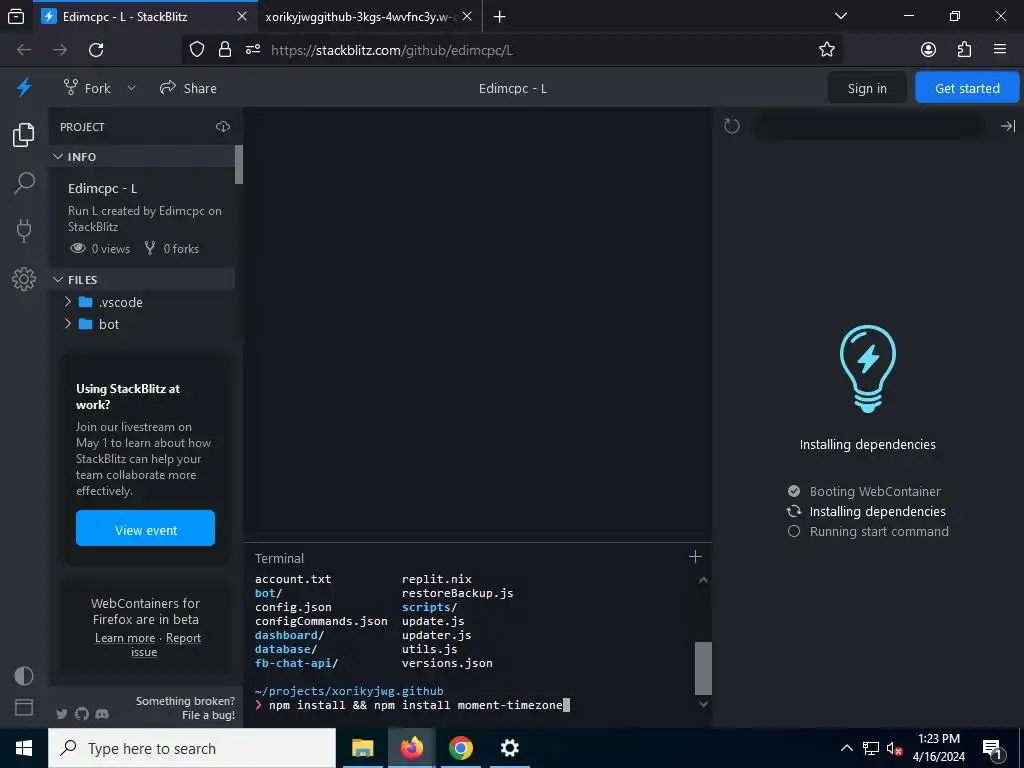Open the Fork dropdown arrow
Viewport: 1024px width, 768px height.
click(131, 88)
